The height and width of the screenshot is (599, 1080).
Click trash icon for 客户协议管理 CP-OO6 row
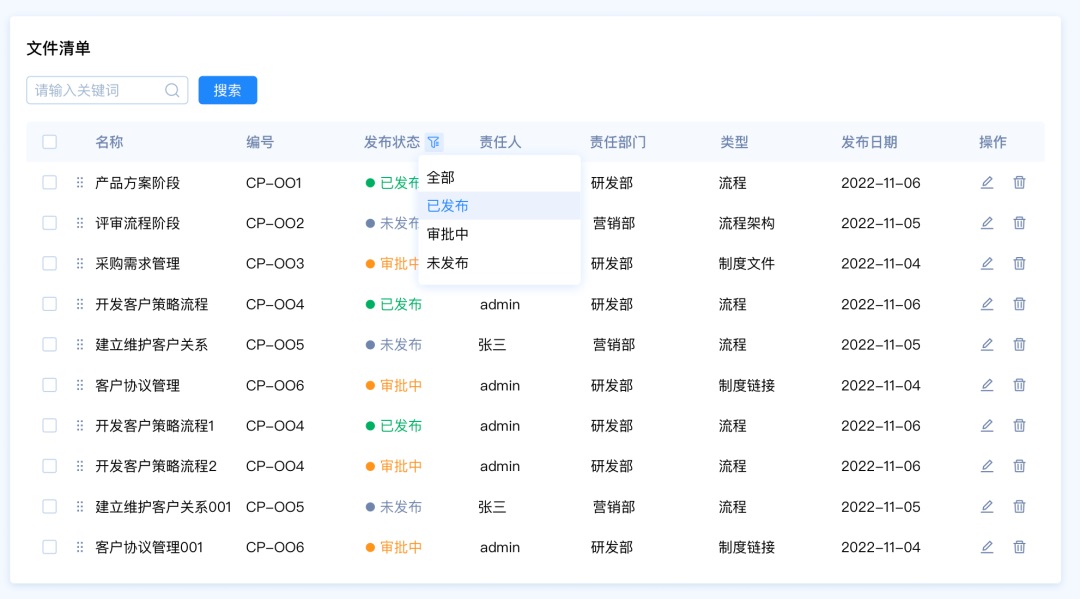tap(1019, 385)
